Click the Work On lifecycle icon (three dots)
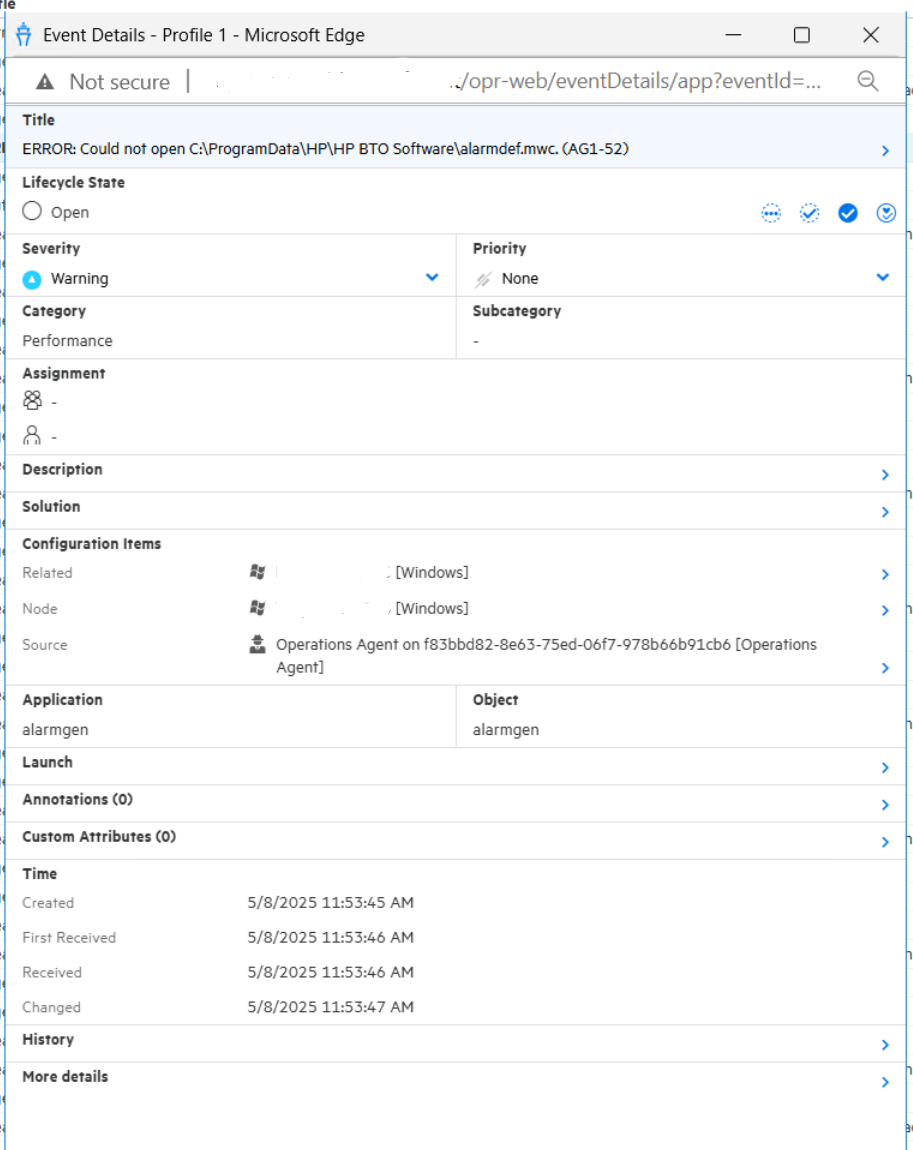 tap(770, 213)
